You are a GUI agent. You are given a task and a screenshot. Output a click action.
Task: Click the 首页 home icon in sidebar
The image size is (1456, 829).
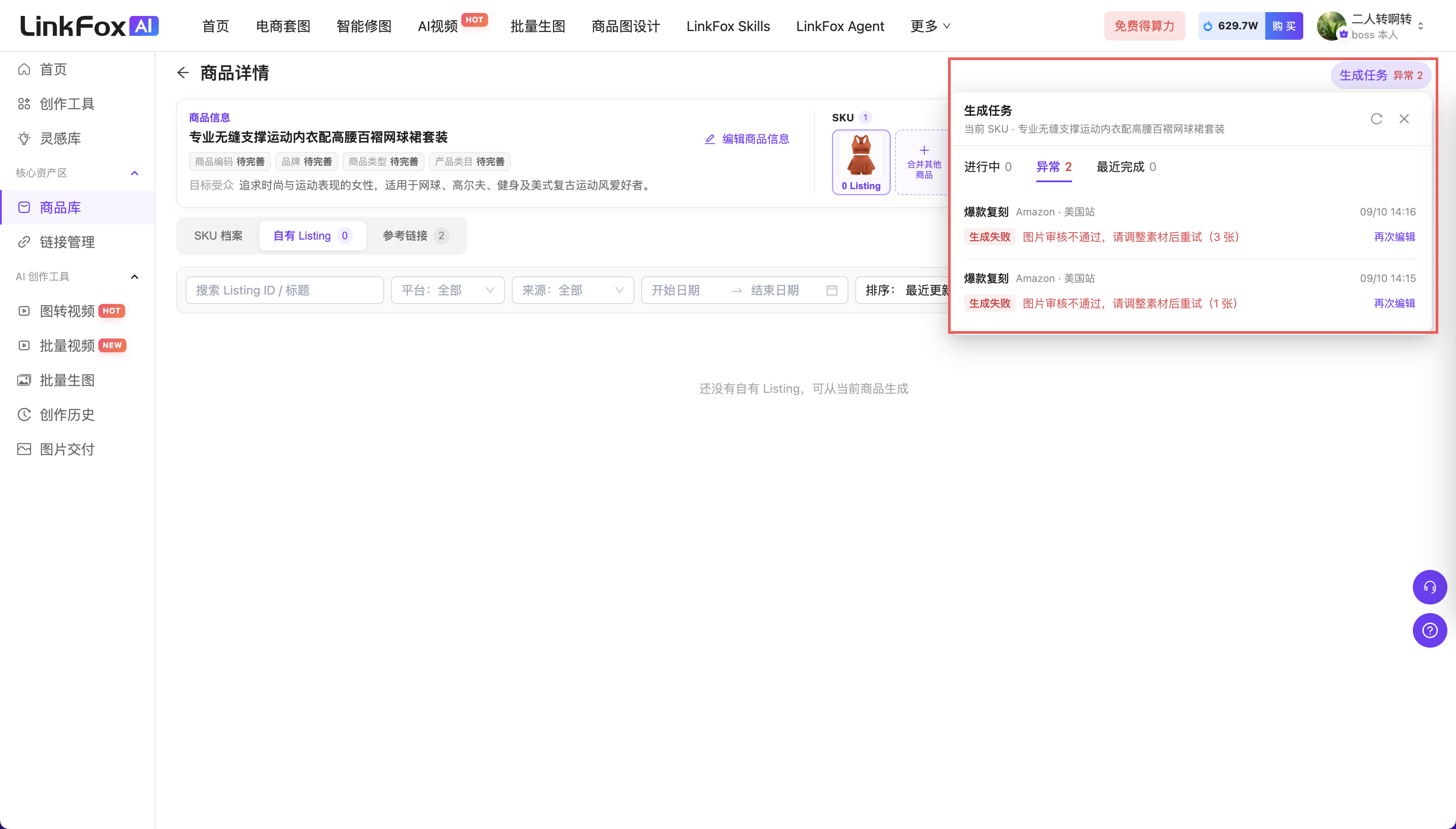point(24,70)
